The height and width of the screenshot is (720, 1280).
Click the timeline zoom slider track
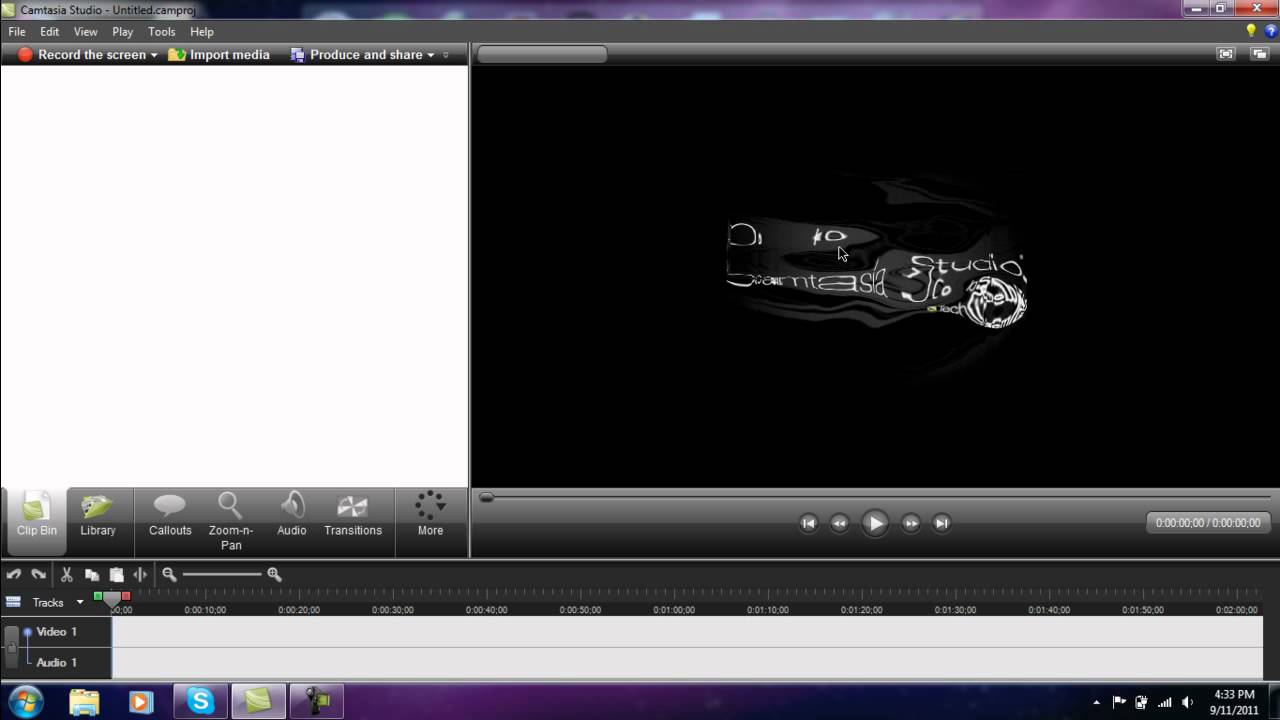tap(222, 574)
